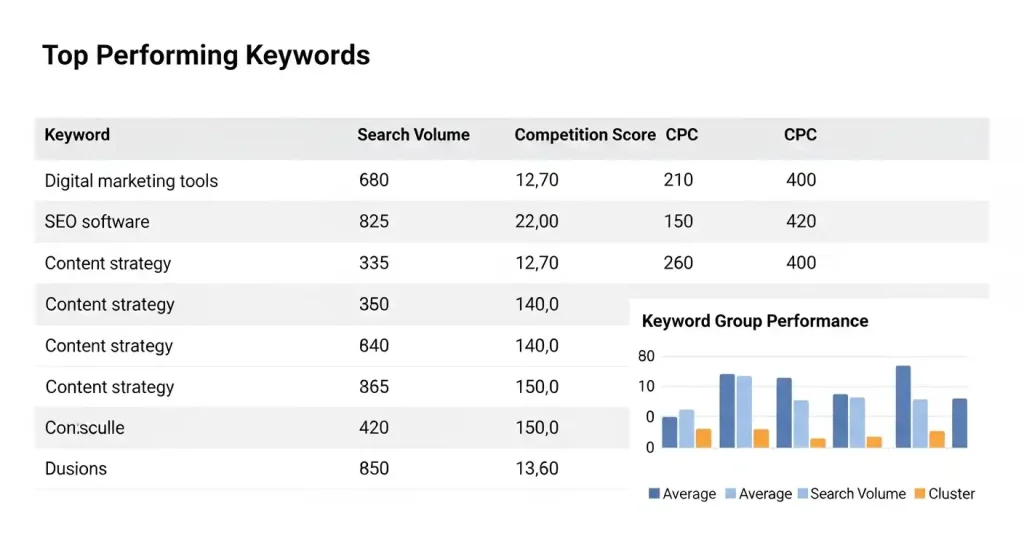Click the Conisculle keyword cell

(85, 428)
